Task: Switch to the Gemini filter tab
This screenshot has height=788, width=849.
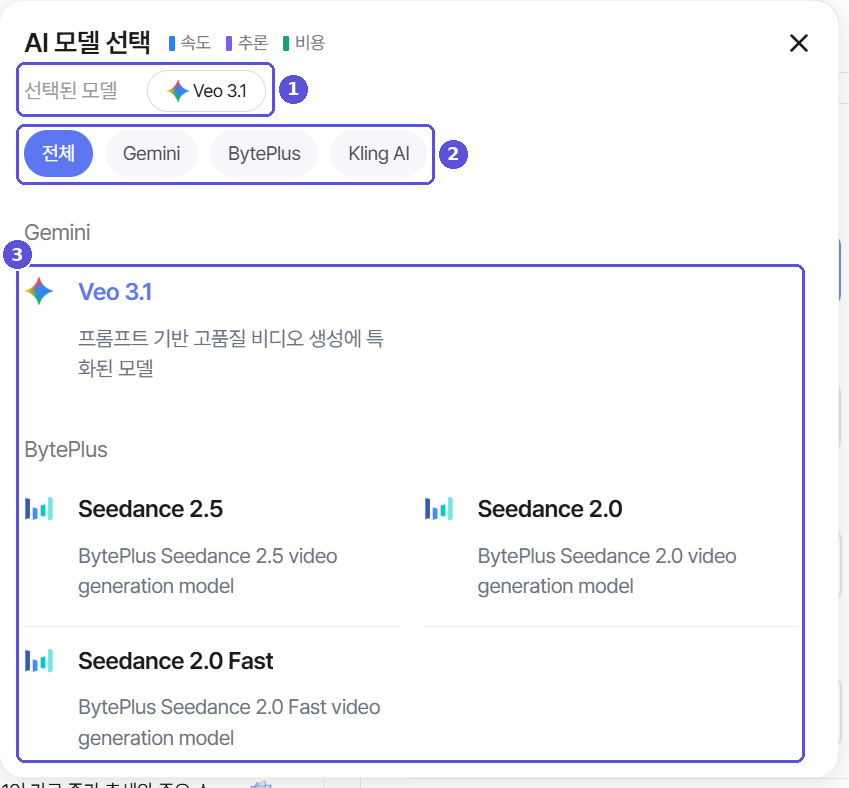Action: coord(152,153)
